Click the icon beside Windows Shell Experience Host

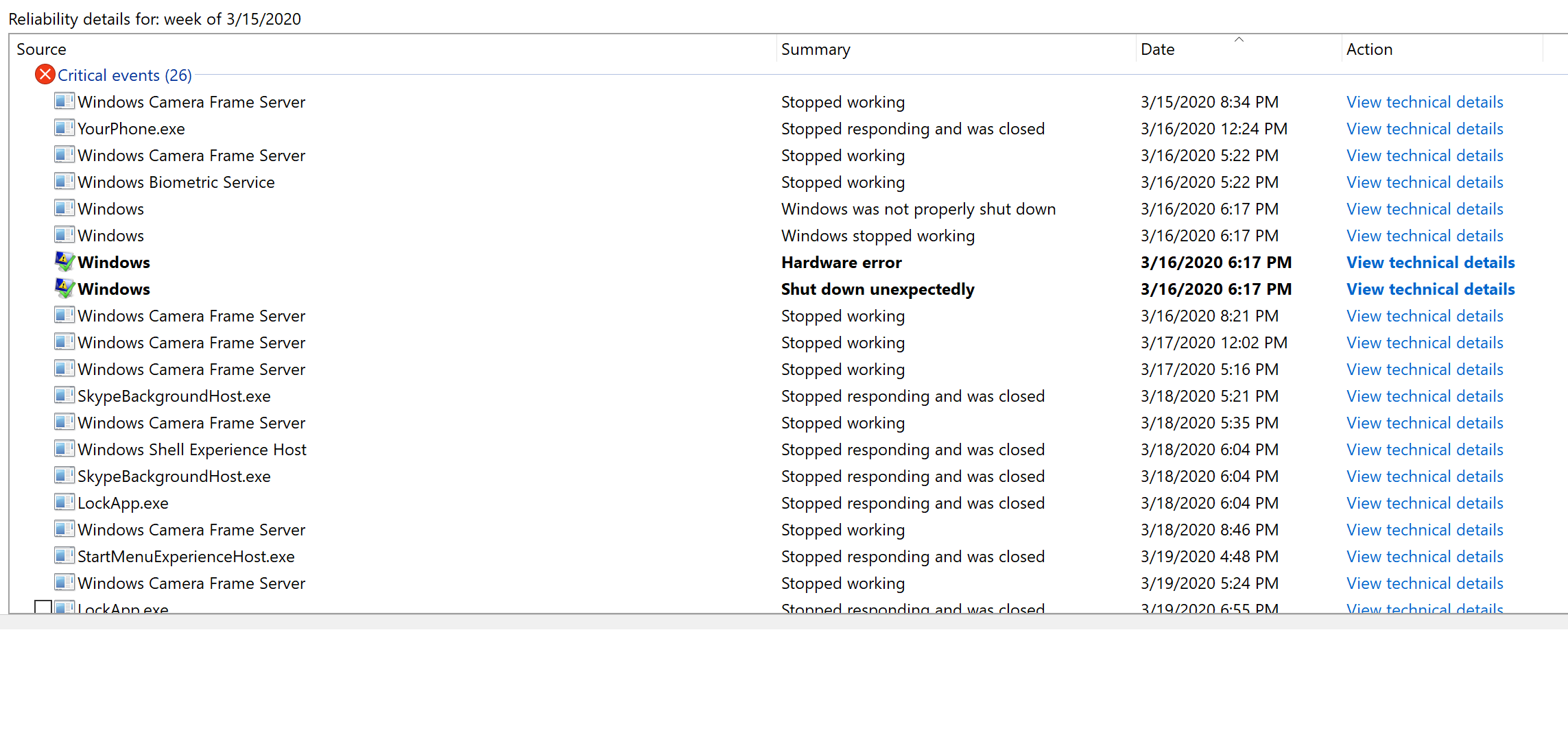click(x=64, y=449)
